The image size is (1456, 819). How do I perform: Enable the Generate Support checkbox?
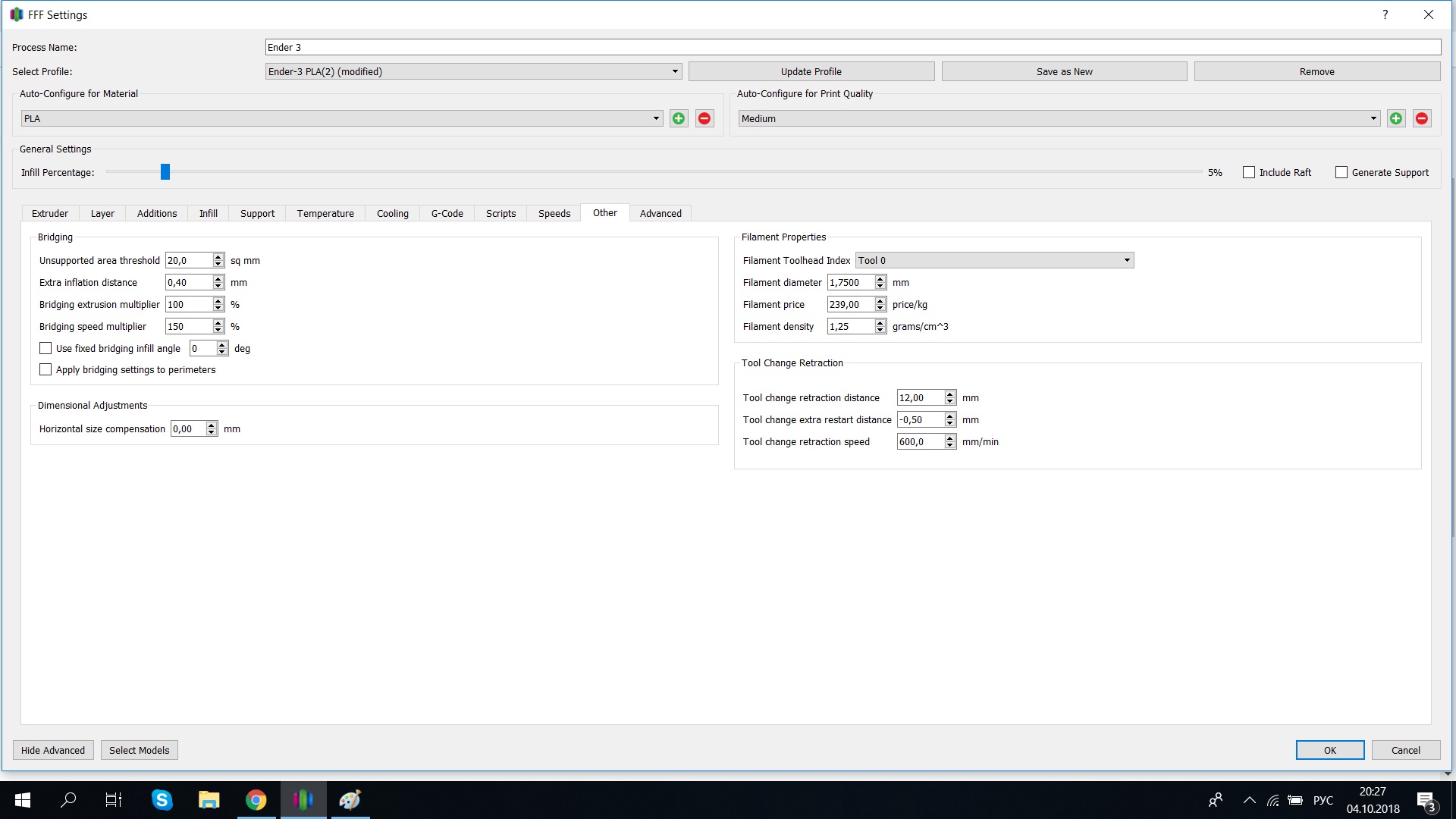pyautogui.click(x=1341, y=172)
